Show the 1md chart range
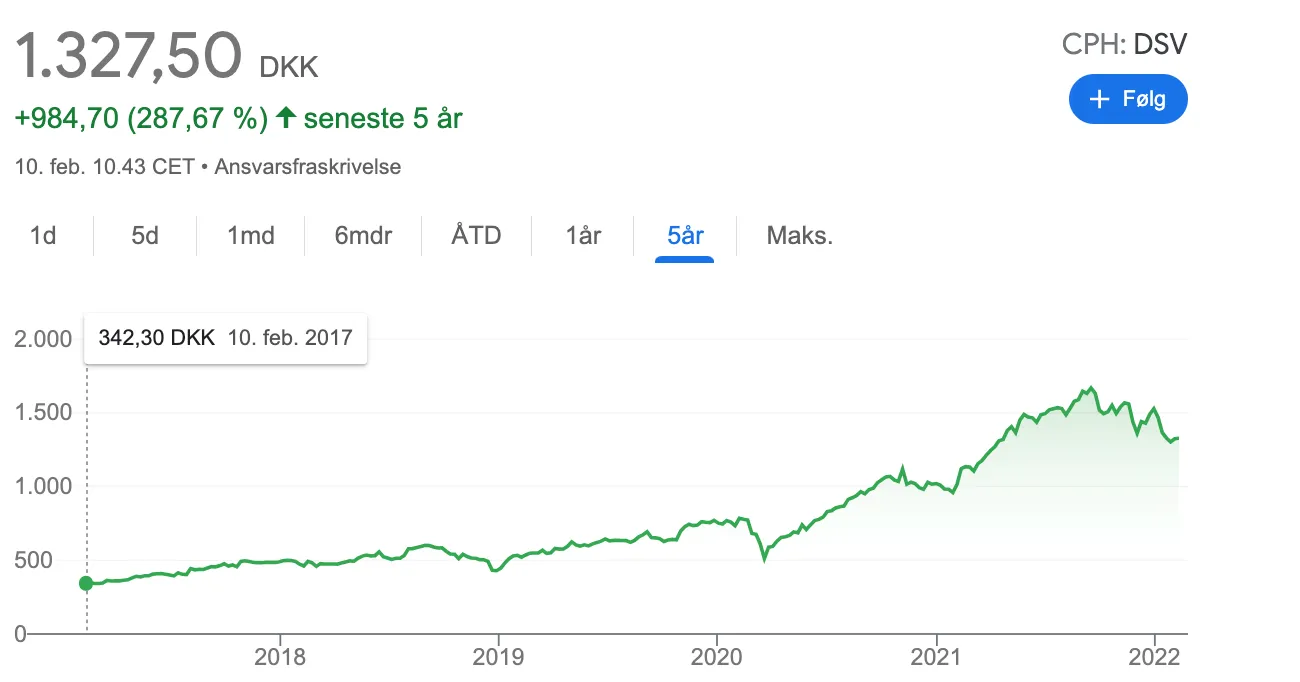This screenshot has width=1300, height=682. coord(251,236)
